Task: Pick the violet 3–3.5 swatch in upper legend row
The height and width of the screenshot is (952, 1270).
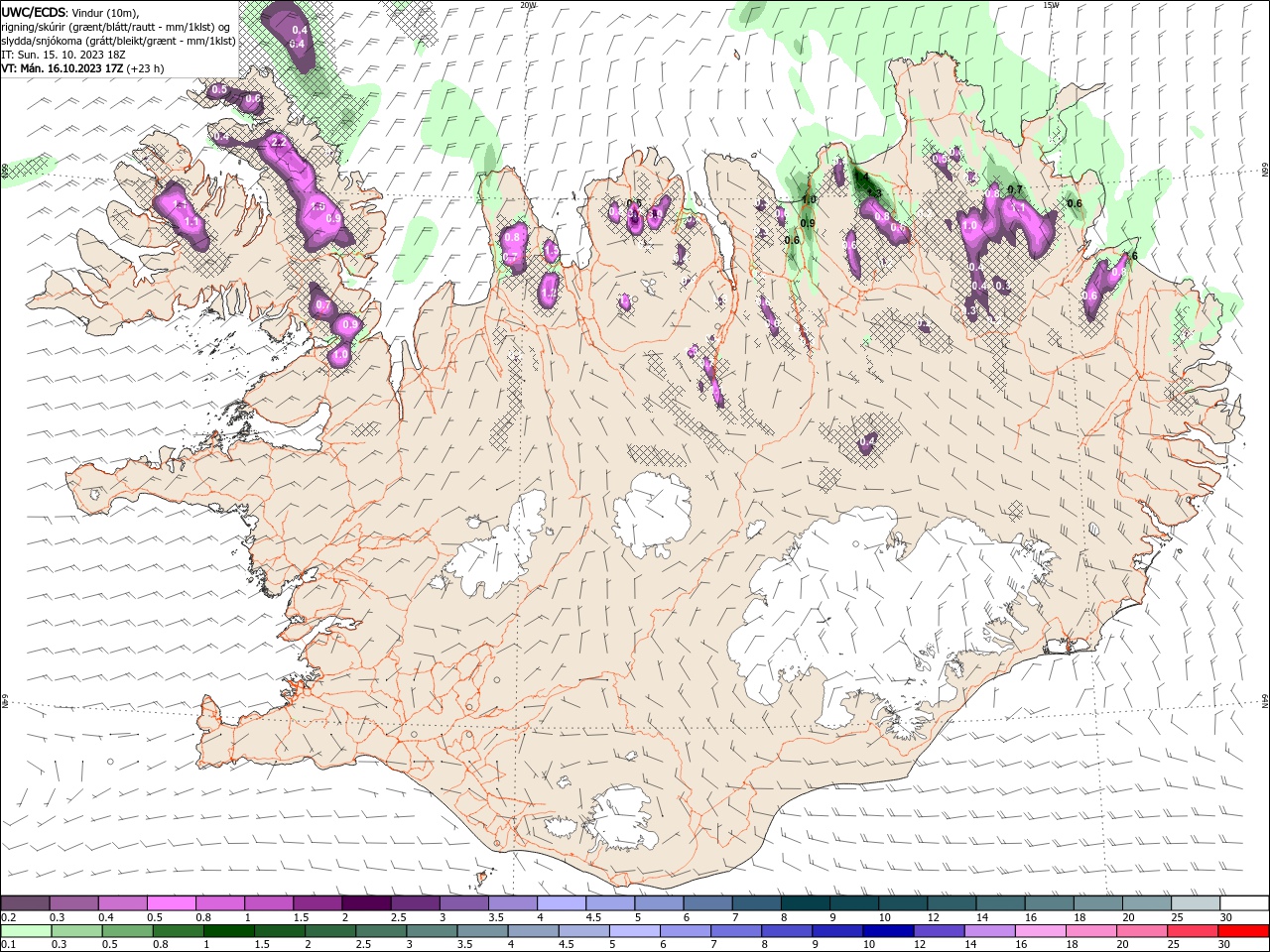Action: [463, 903]
